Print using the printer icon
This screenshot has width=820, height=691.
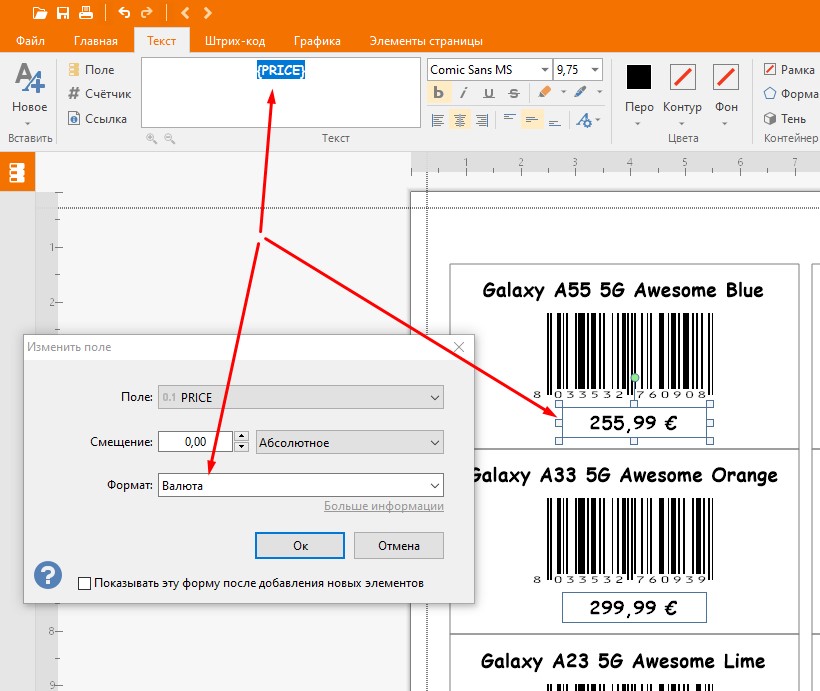pyautogui.click(x=86, y=13)
